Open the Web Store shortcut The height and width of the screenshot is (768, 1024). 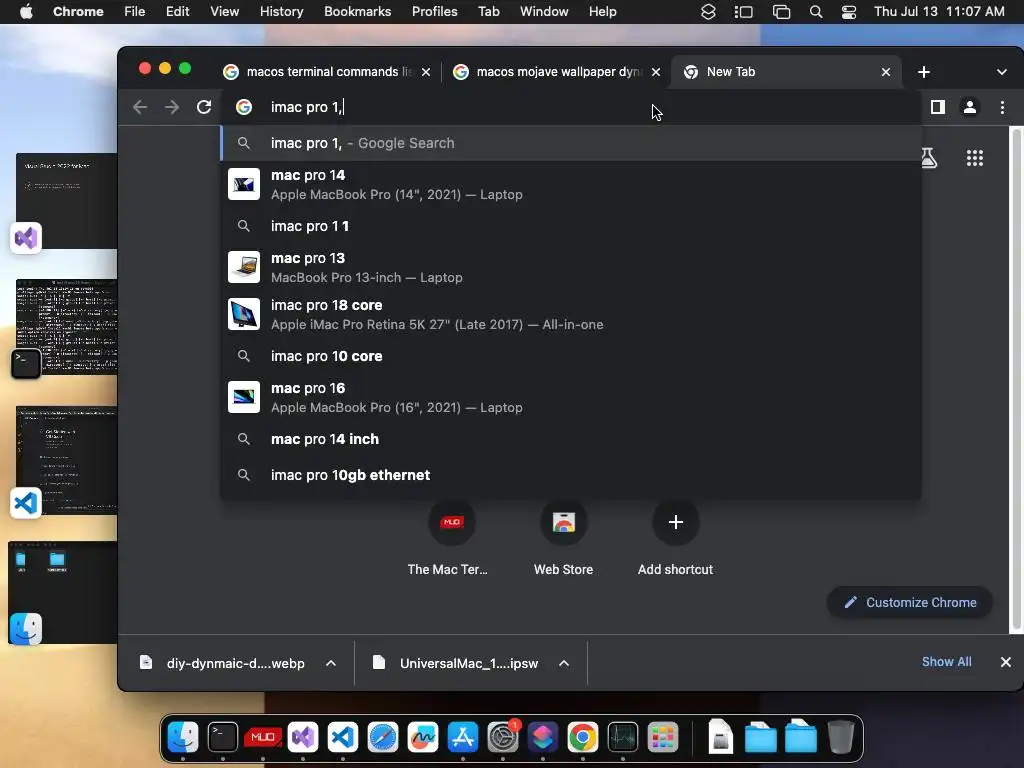(564, 539)
